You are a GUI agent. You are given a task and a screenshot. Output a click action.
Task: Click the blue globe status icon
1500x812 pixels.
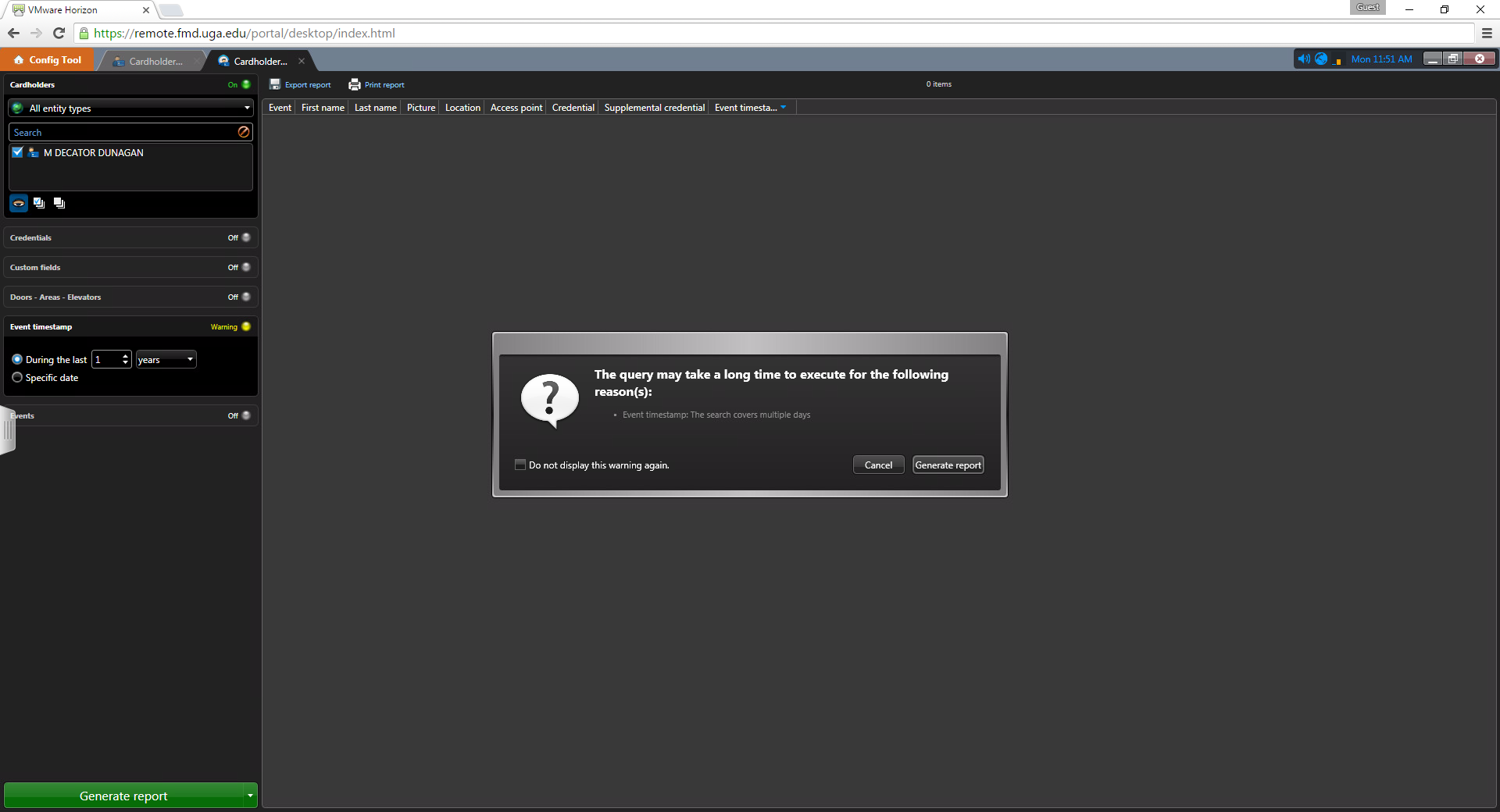tap(1321, 59)
